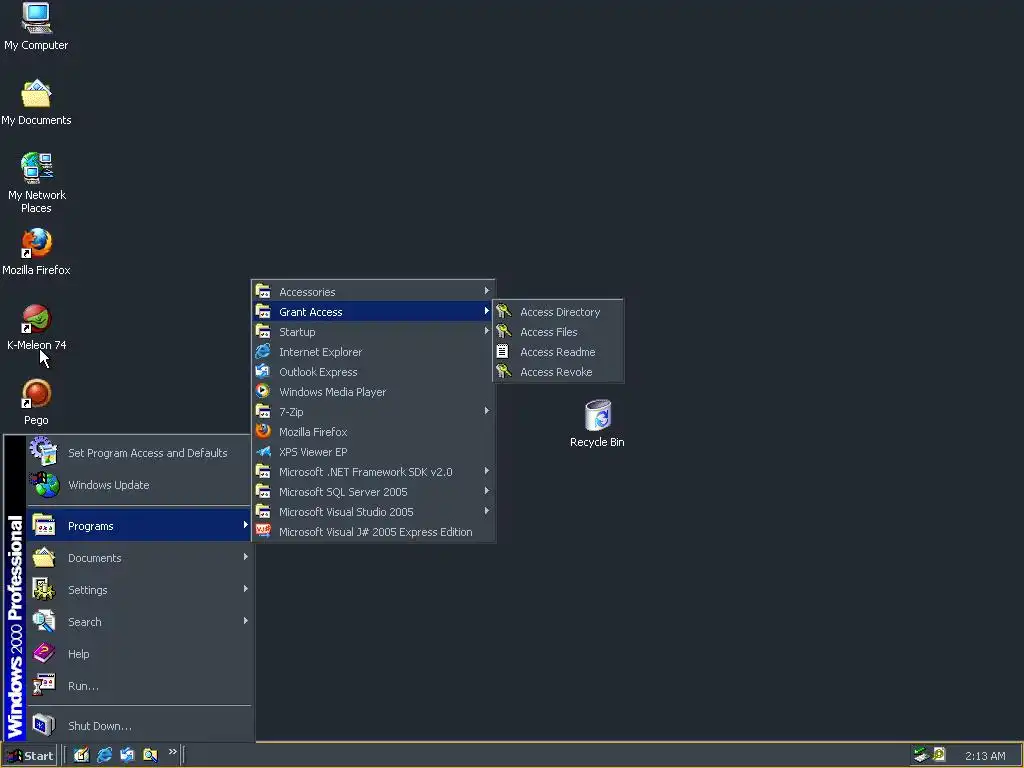Expand the Search submenu arrow in Start menu
Image resolution: width=1024 pixels, height=768 pixels.
[246, 621]
